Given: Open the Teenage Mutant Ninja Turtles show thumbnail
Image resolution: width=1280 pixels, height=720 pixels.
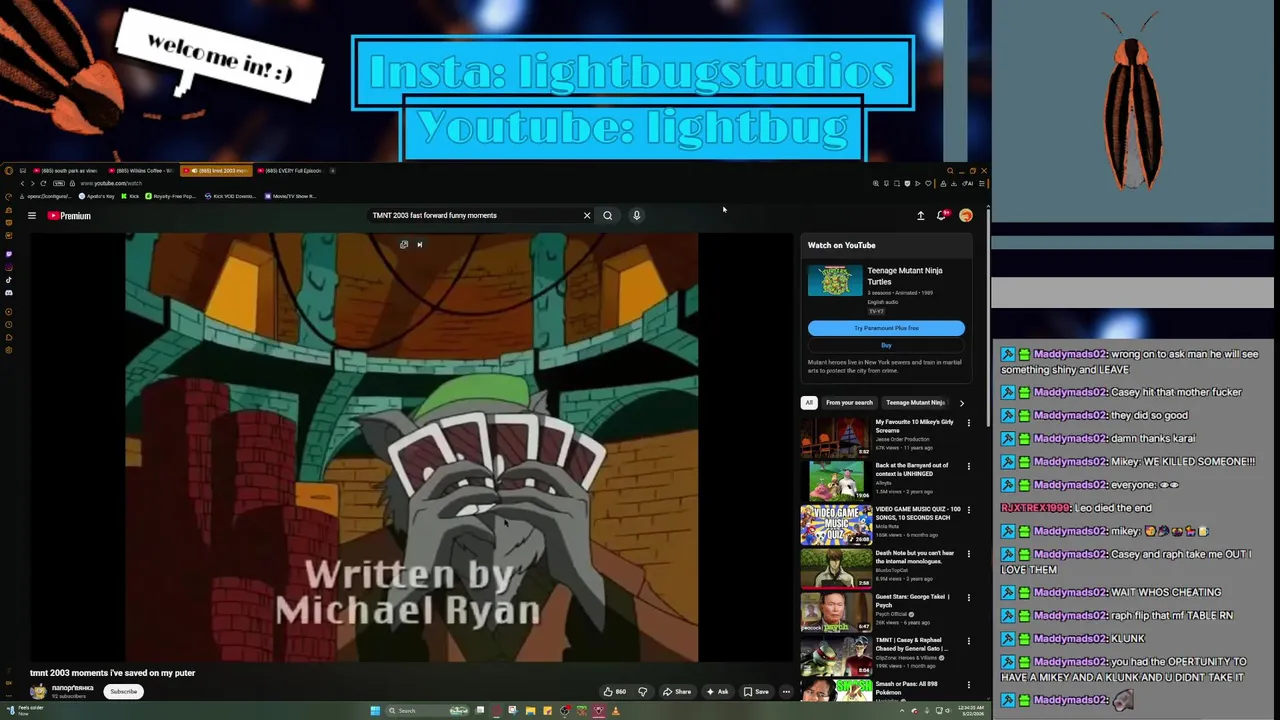Looking at the screenshot, I should tap(835, 280).
